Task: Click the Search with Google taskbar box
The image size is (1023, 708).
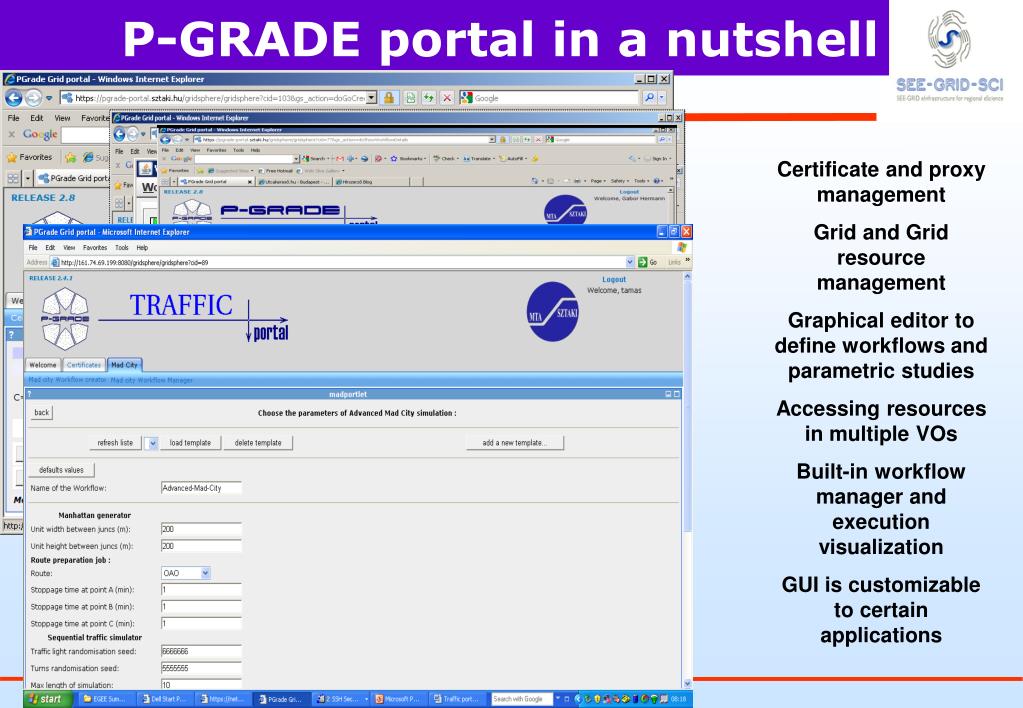Action: point(521,699)
